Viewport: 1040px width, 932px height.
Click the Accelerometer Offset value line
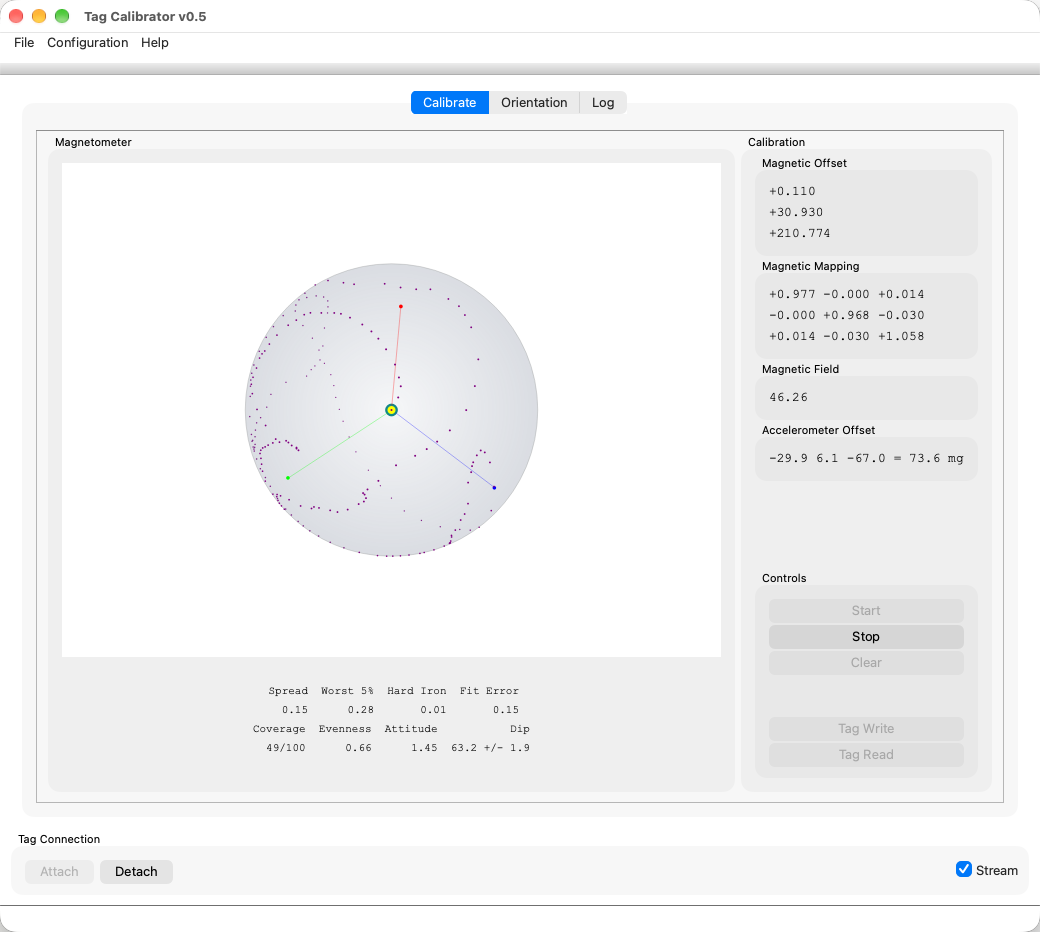point(866,458)
